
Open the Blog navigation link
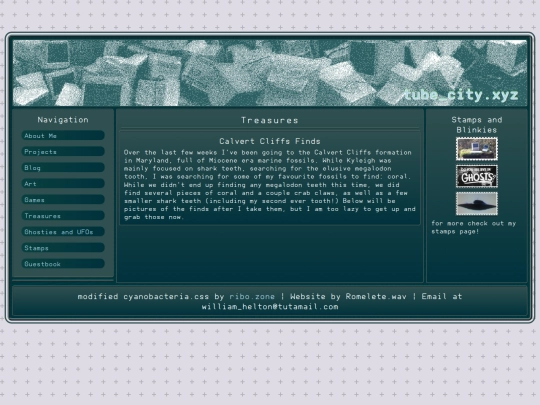tap(63, 168)
